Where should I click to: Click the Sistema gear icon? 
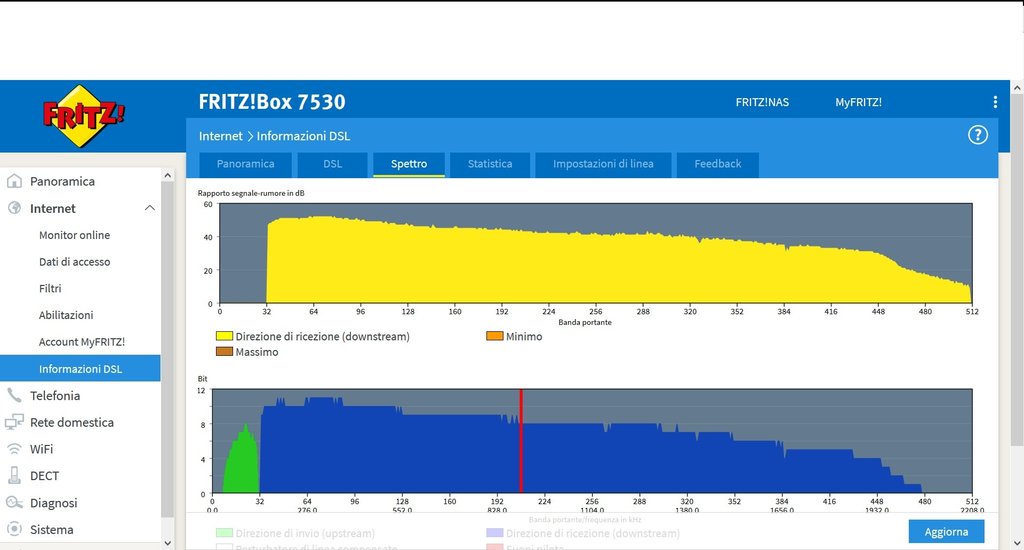click(14, 529)
